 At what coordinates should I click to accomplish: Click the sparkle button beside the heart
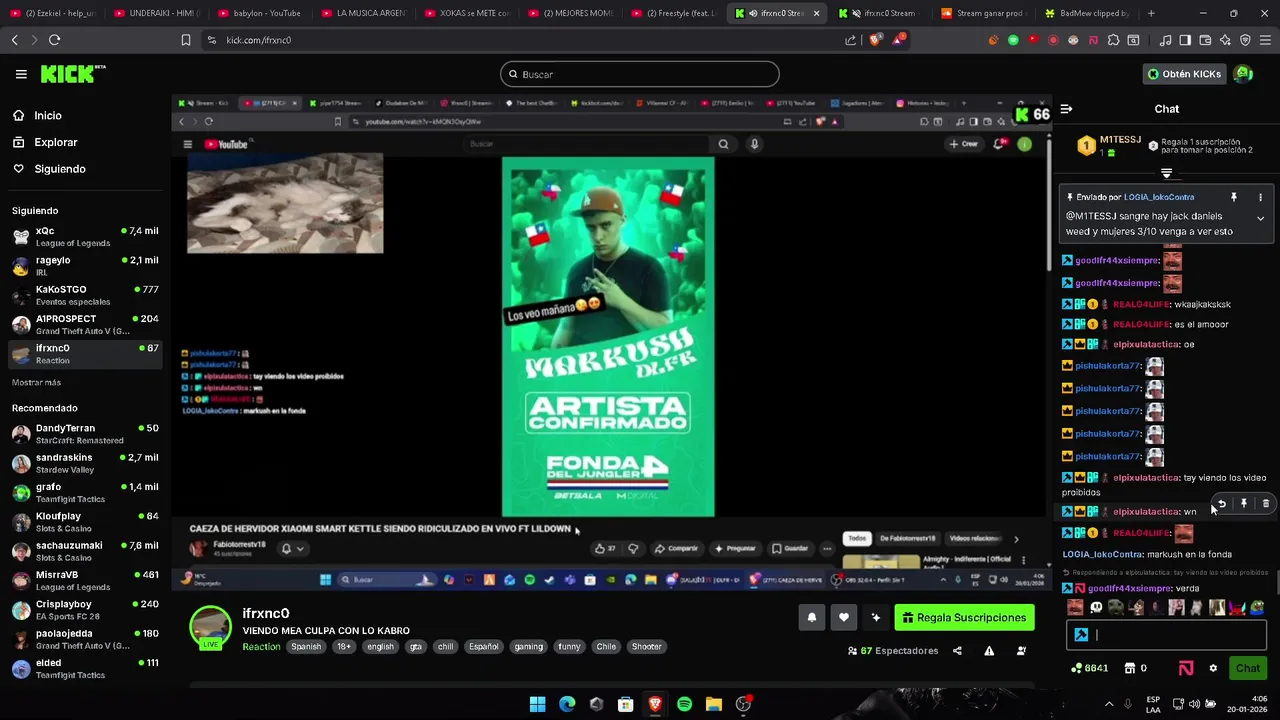point(876,618)
